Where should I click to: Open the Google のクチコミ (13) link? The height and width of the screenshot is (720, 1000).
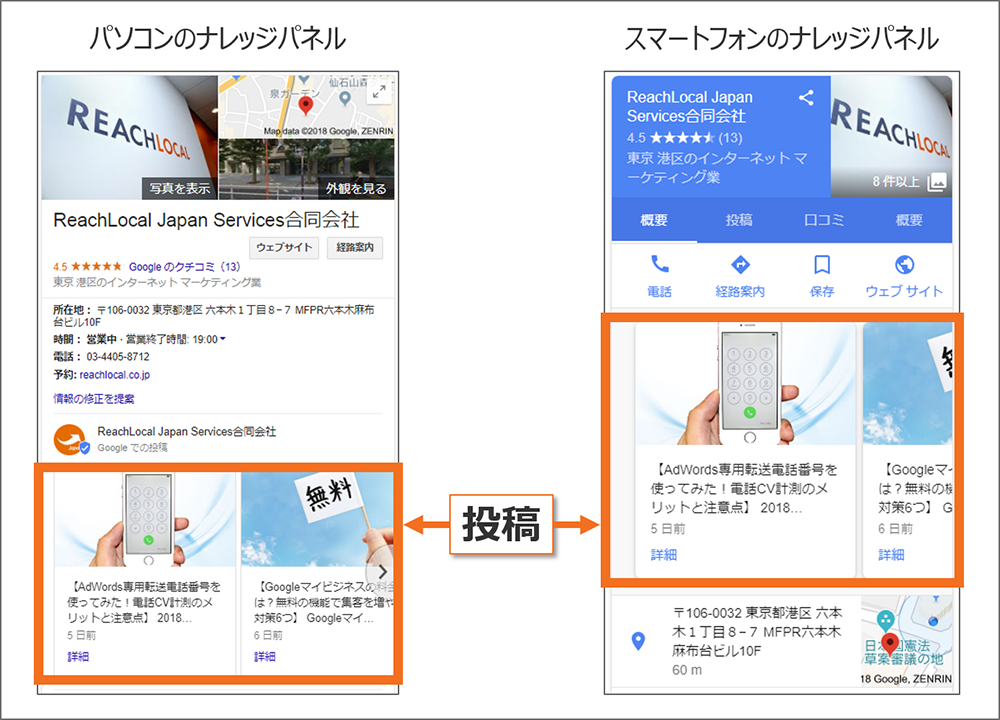pyautogui.click(x=184, y=267)
